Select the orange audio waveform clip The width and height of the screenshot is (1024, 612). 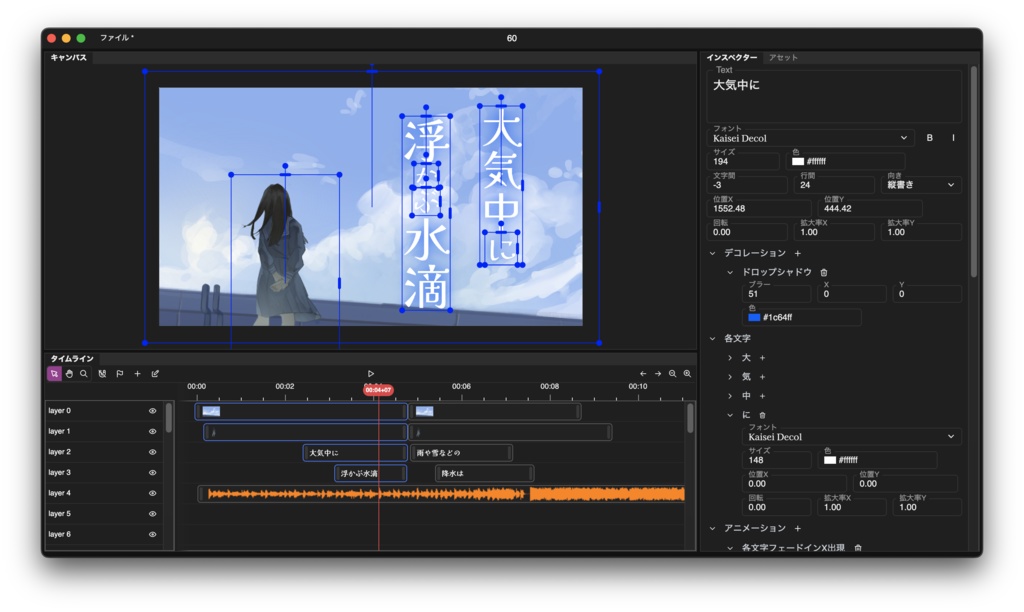pyautogui.click(x=442, y=494)
